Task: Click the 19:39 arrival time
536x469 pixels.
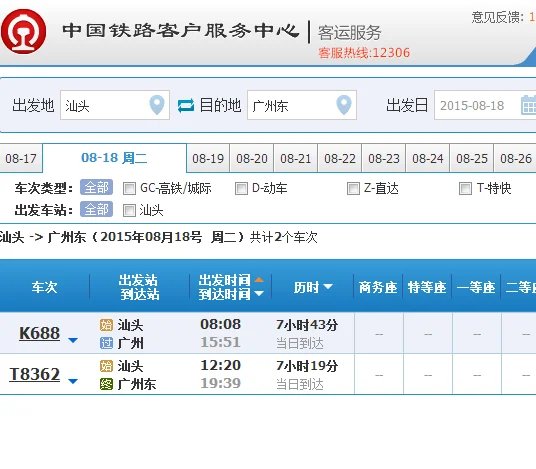Action: (220, 383)
